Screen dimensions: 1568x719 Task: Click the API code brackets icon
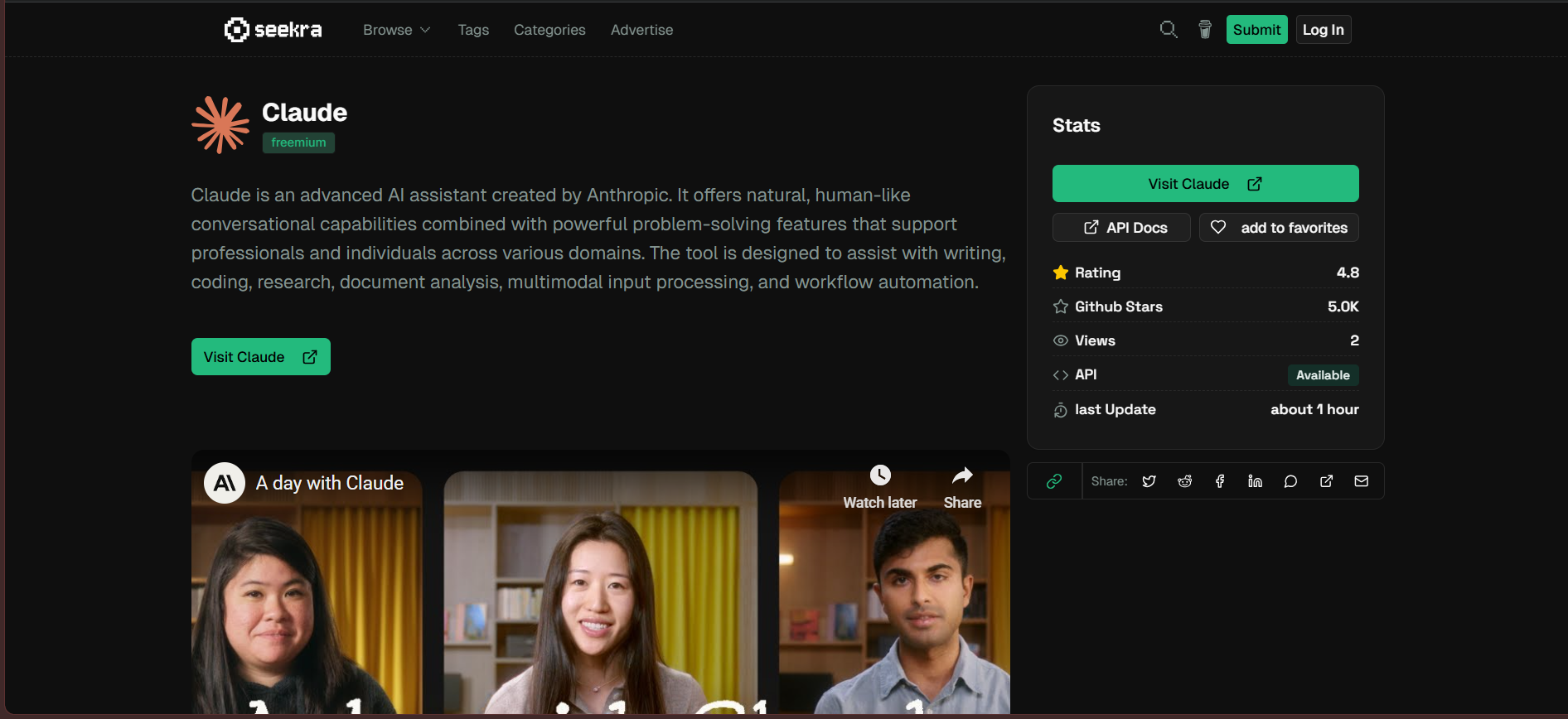pyautogui.click(x=1060, y=375)
